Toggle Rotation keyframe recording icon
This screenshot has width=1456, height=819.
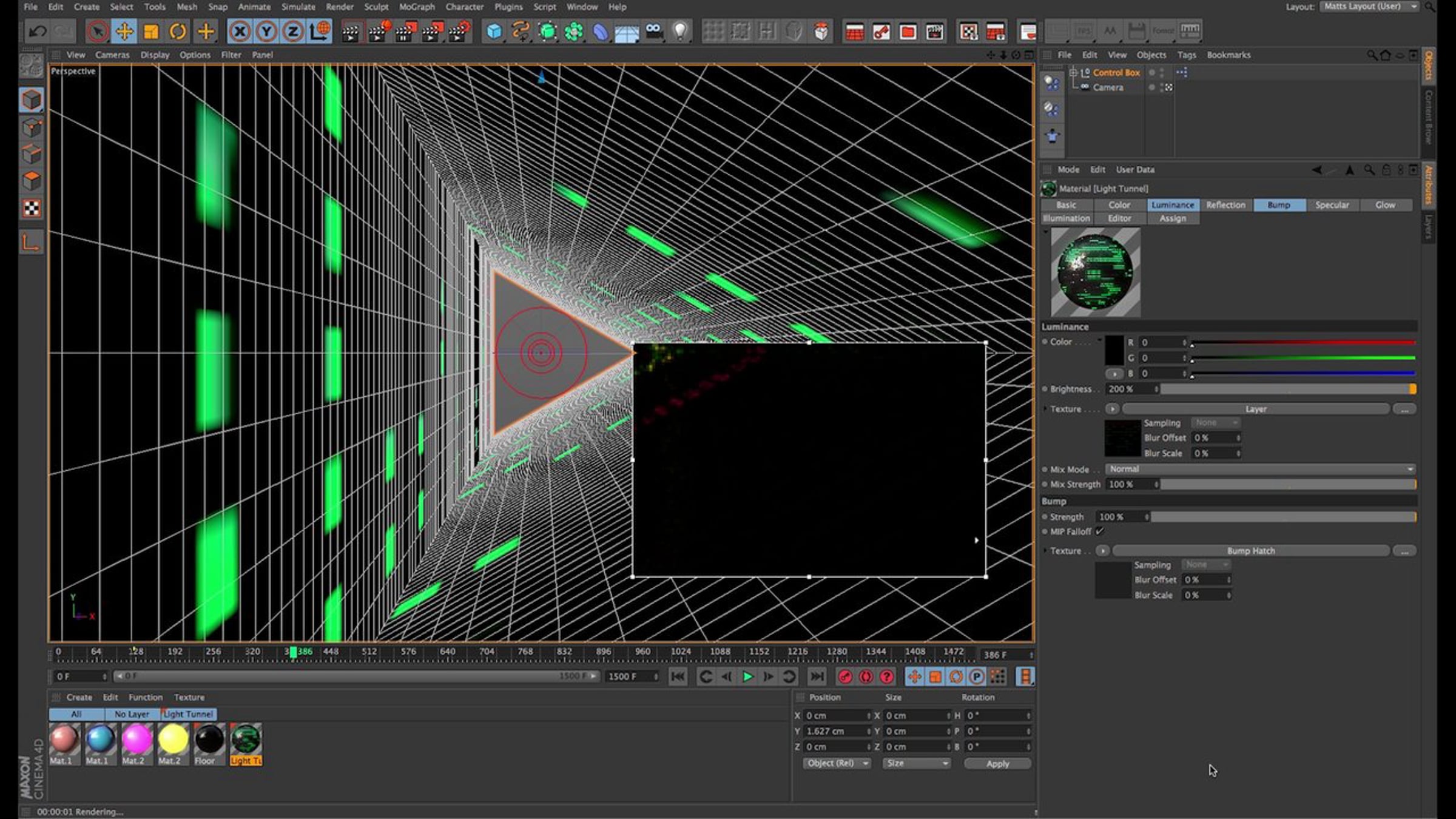(x=956, y=676)
